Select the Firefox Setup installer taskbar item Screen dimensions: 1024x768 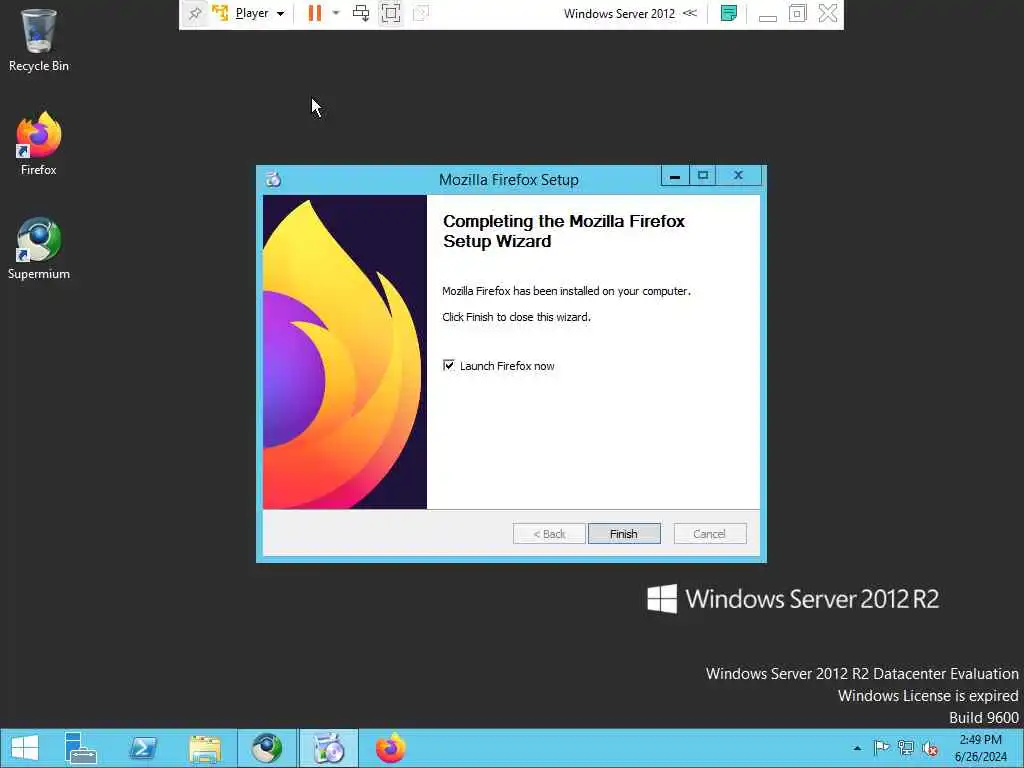[x=328, y=748]
